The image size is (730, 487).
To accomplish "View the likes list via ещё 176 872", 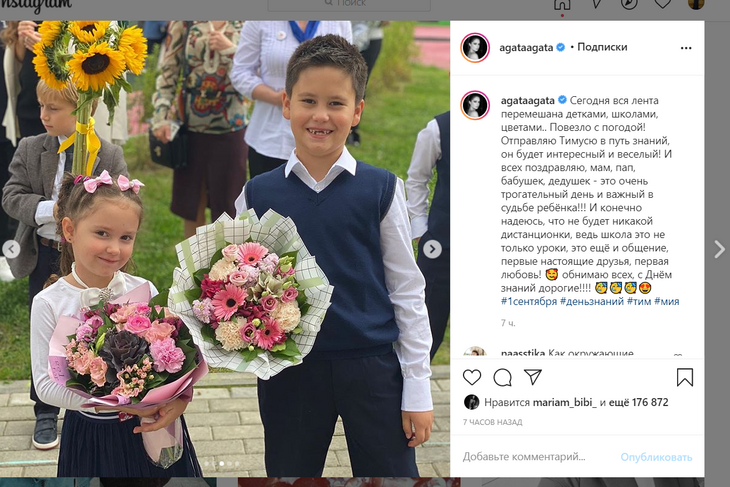I will [638, 402].
